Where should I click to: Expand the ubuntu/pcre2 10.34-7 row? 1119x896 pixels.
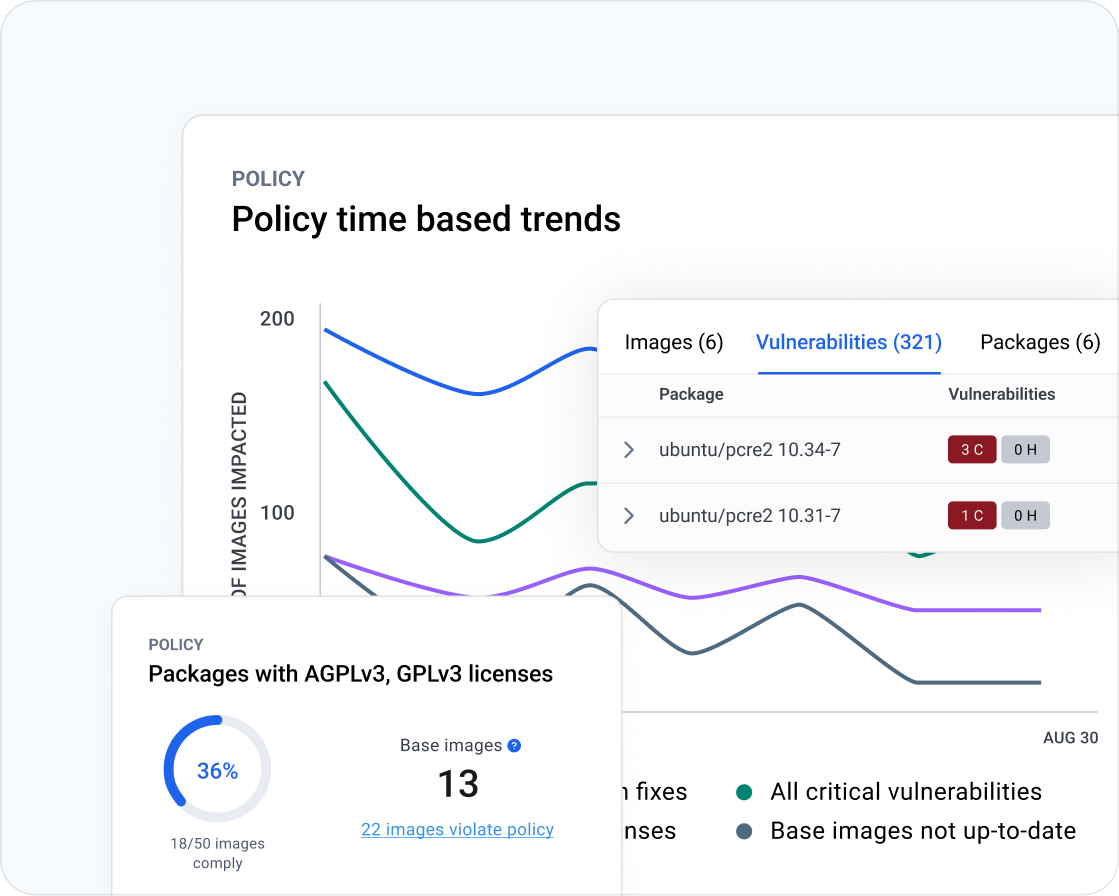tap(629, 450)
